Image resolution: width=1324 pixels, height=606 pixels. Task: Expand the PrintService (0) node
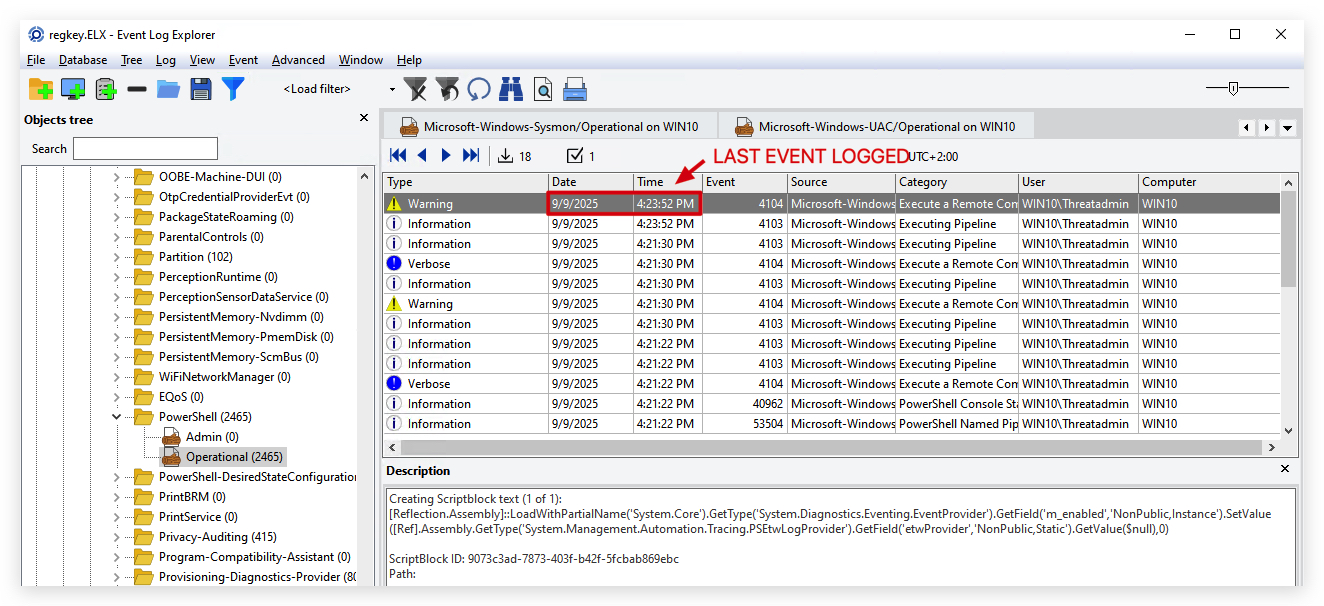(116, 517)
